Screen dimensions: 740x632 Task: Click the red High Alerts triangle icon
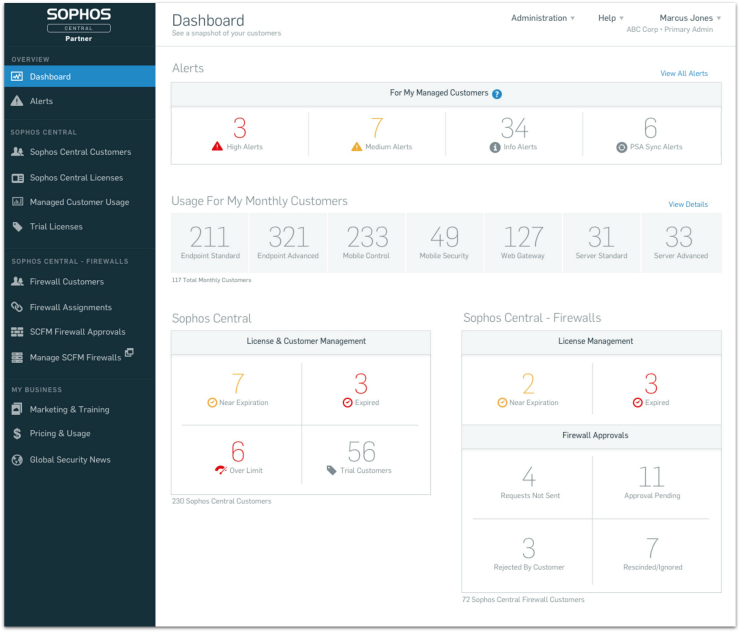[217, 146]
